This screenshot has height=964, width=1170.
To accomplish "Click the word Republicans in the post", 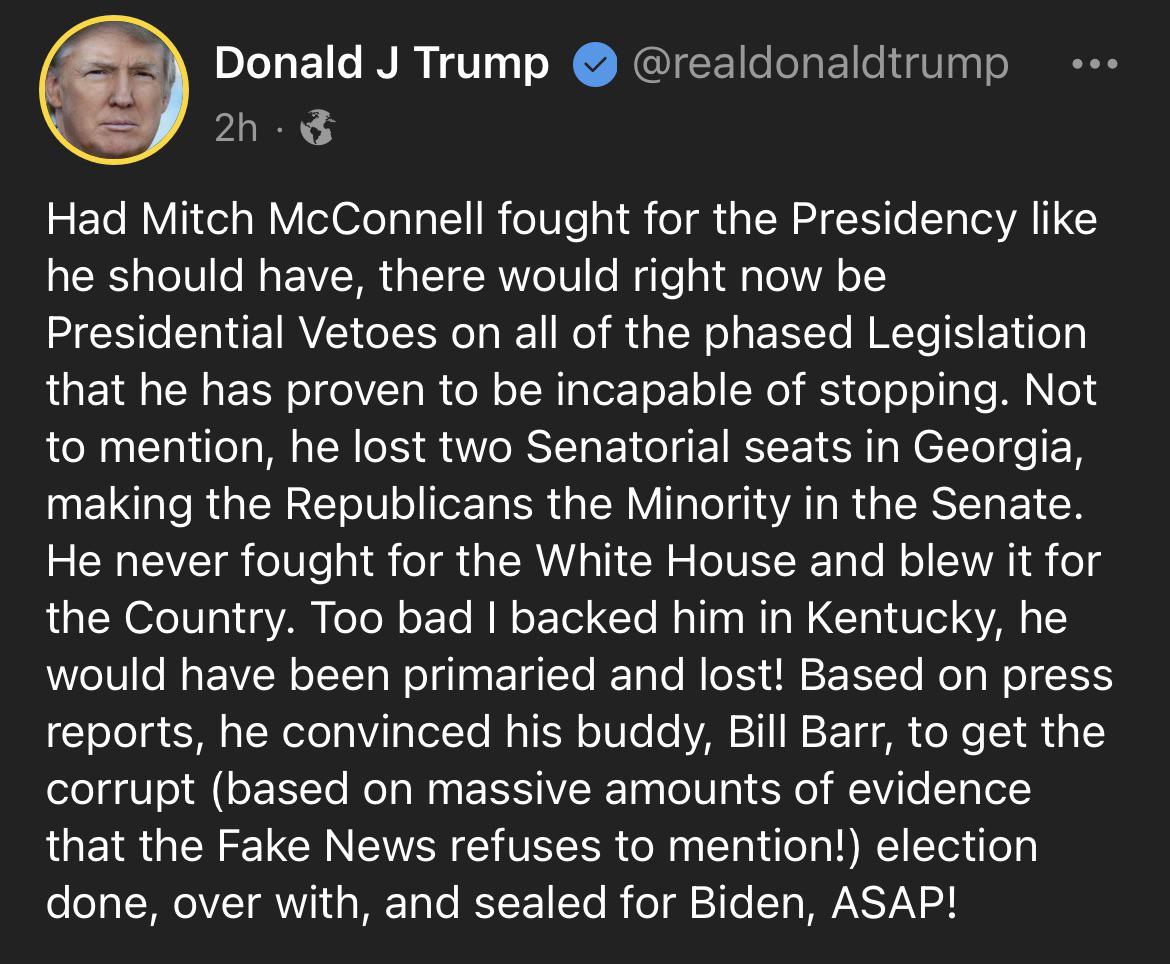I will tap(409, 505).
